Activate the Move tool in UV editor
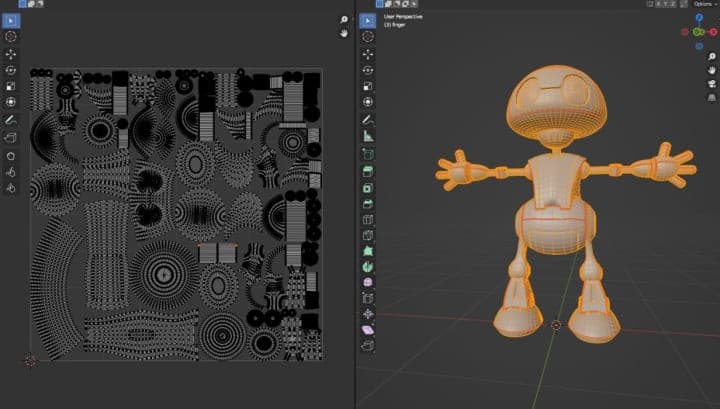Viewport: 720px width, 409px height. tap(11, 53)
